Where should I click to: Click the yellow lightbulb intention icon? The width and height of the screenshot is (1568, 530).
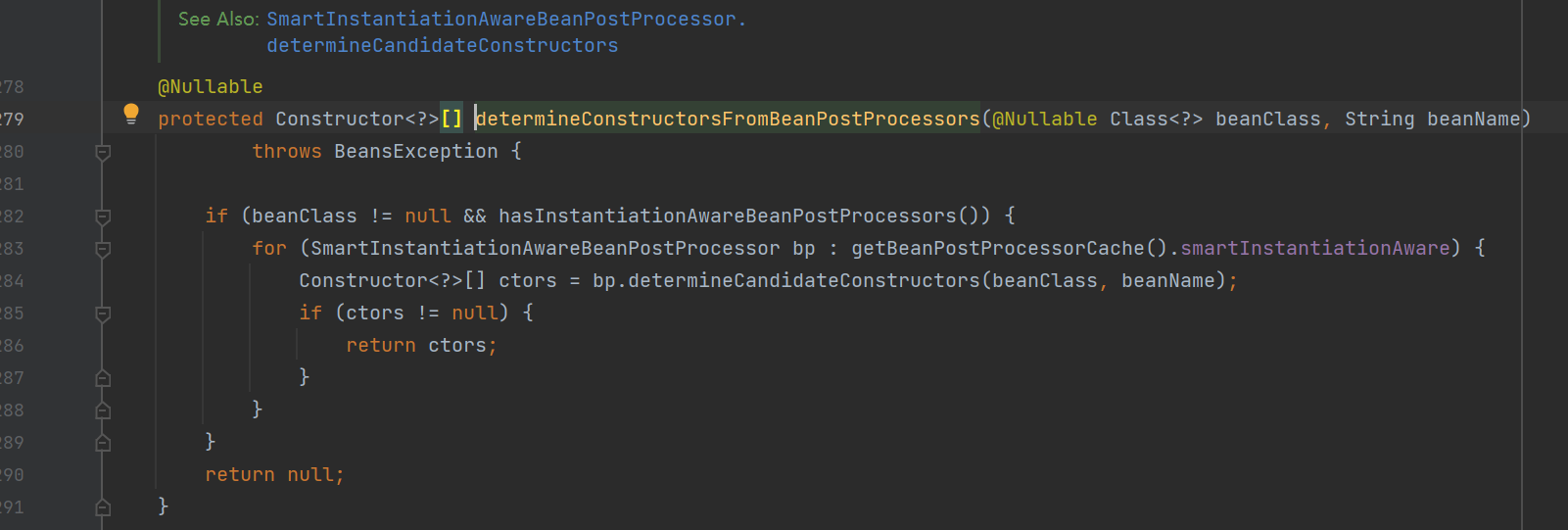point(131,114)
